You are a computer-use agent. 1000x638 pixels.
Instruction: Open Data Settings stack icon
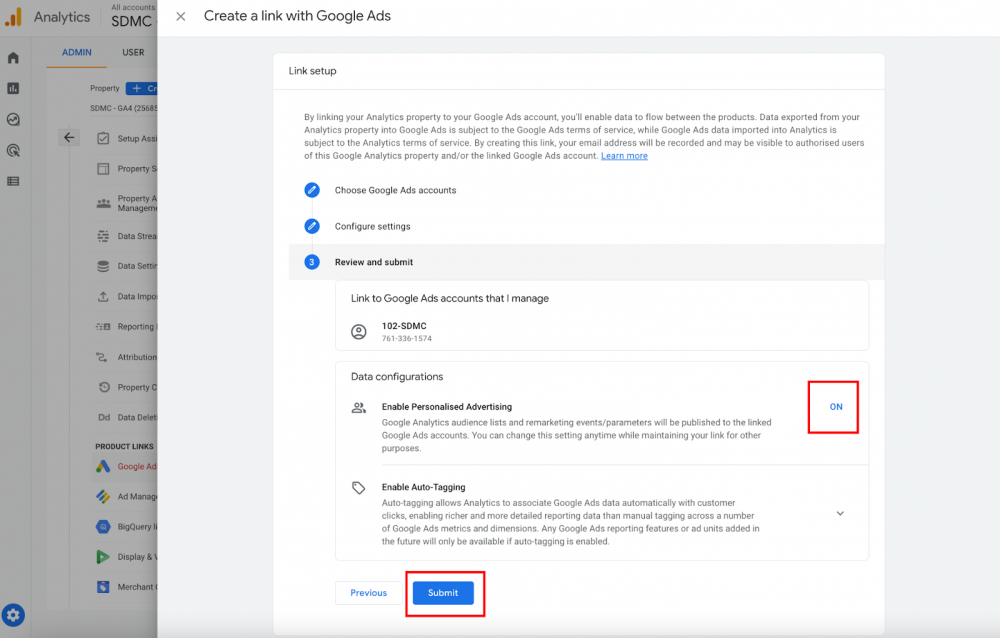[103, 266]
